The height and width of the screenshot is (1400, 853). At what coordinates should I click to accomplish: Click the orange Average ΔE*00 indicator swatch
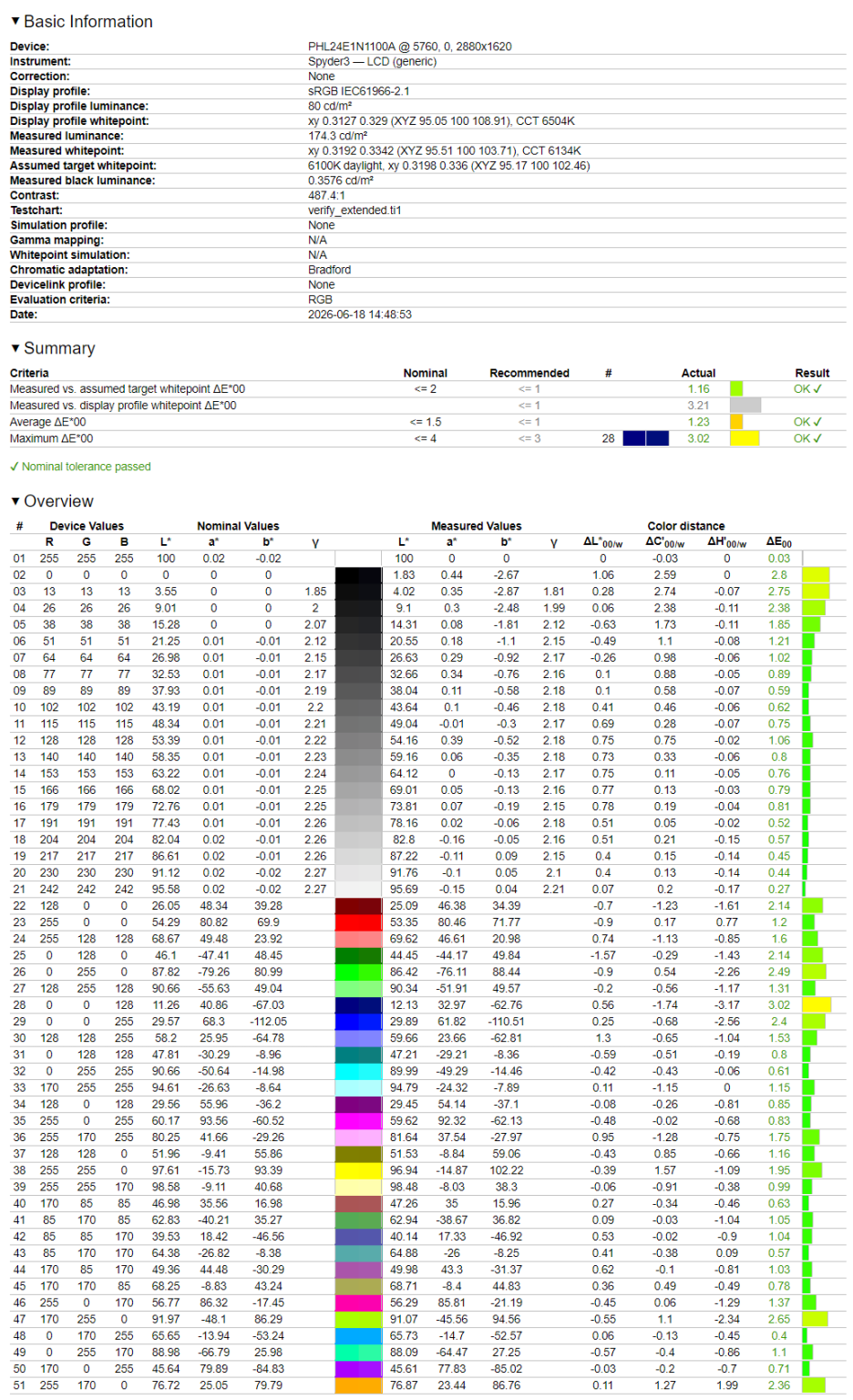(736, 422)
